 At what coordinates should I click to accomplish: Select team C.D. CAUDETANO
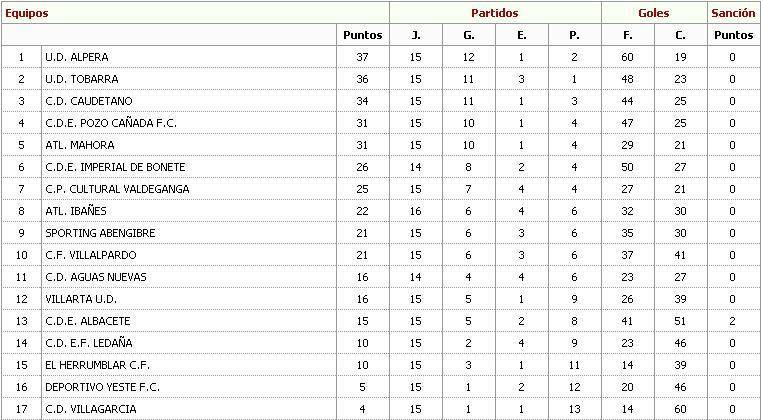[x=89, y=101]
